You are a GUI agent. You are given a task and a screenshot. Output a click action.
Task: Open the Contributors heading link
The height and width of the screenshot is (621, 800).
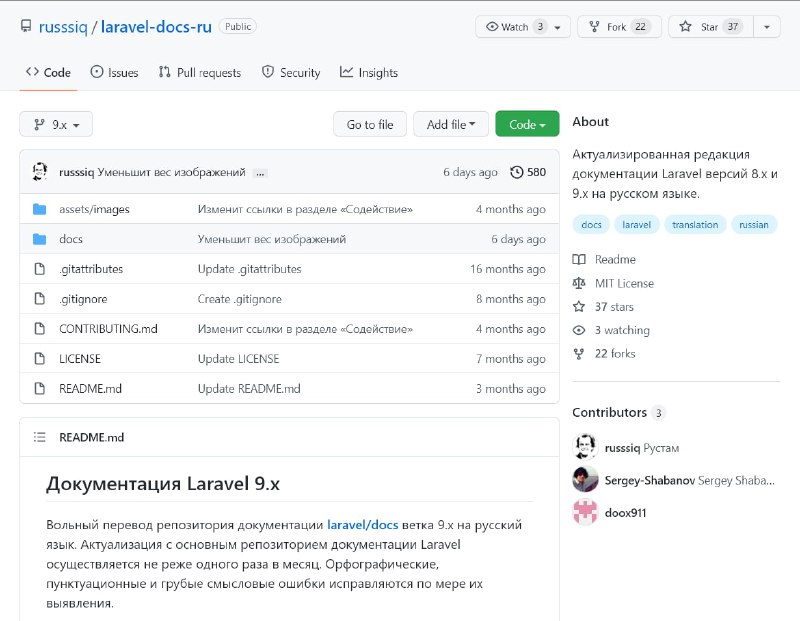(618, 412)
